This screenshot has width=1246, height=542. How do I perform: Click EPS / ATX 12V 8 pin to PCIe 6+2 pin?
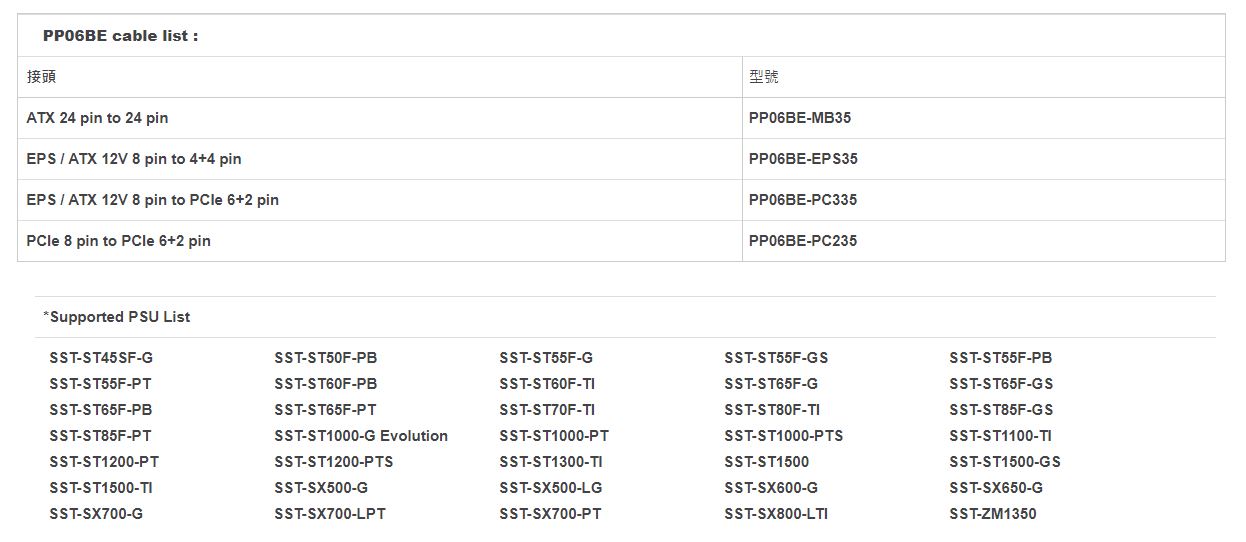(x=153, y=200)
